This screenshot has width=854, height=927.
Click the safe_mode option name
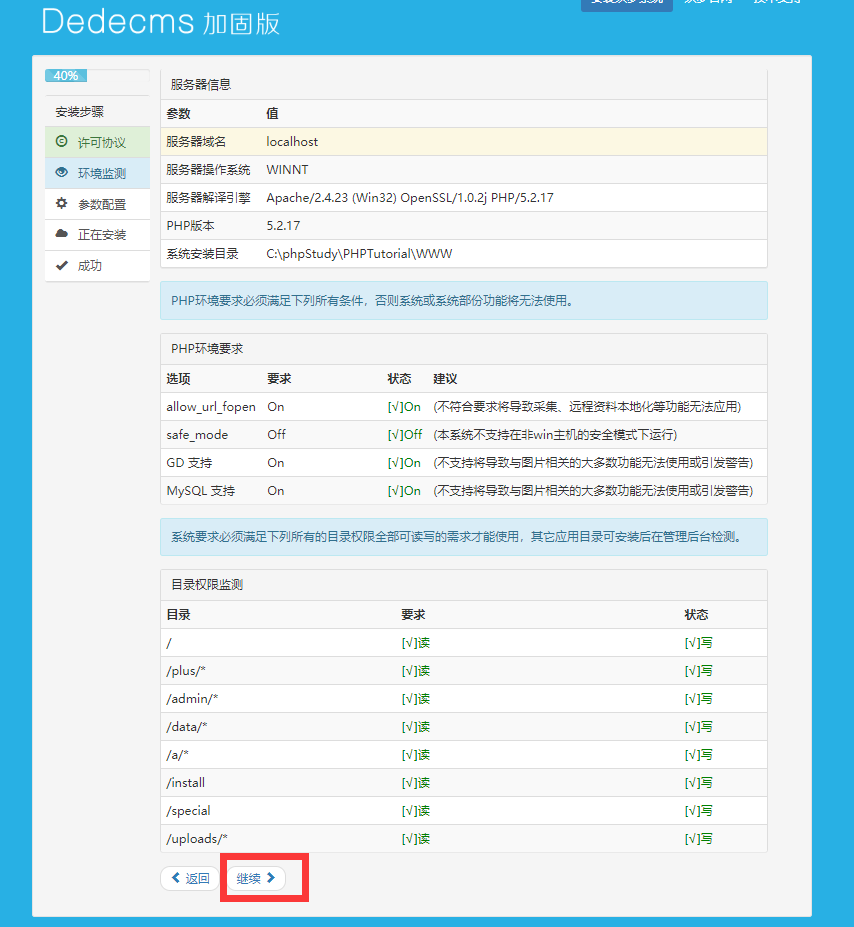[197, 435]
